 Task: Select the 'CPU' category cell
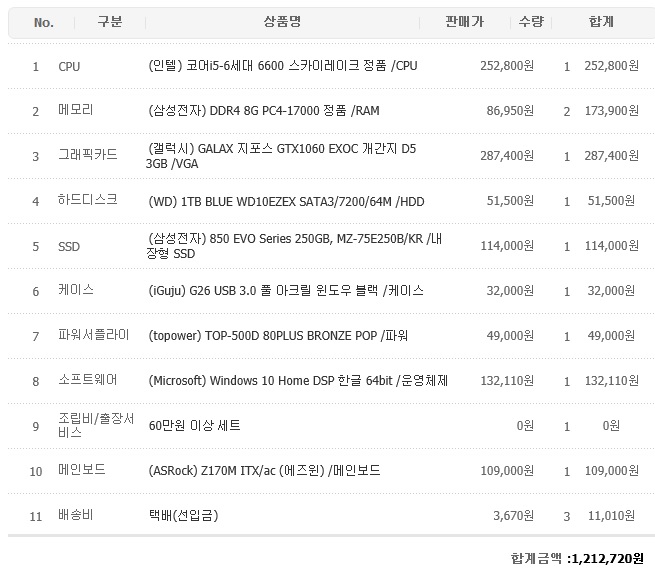(x=69, y=66)
